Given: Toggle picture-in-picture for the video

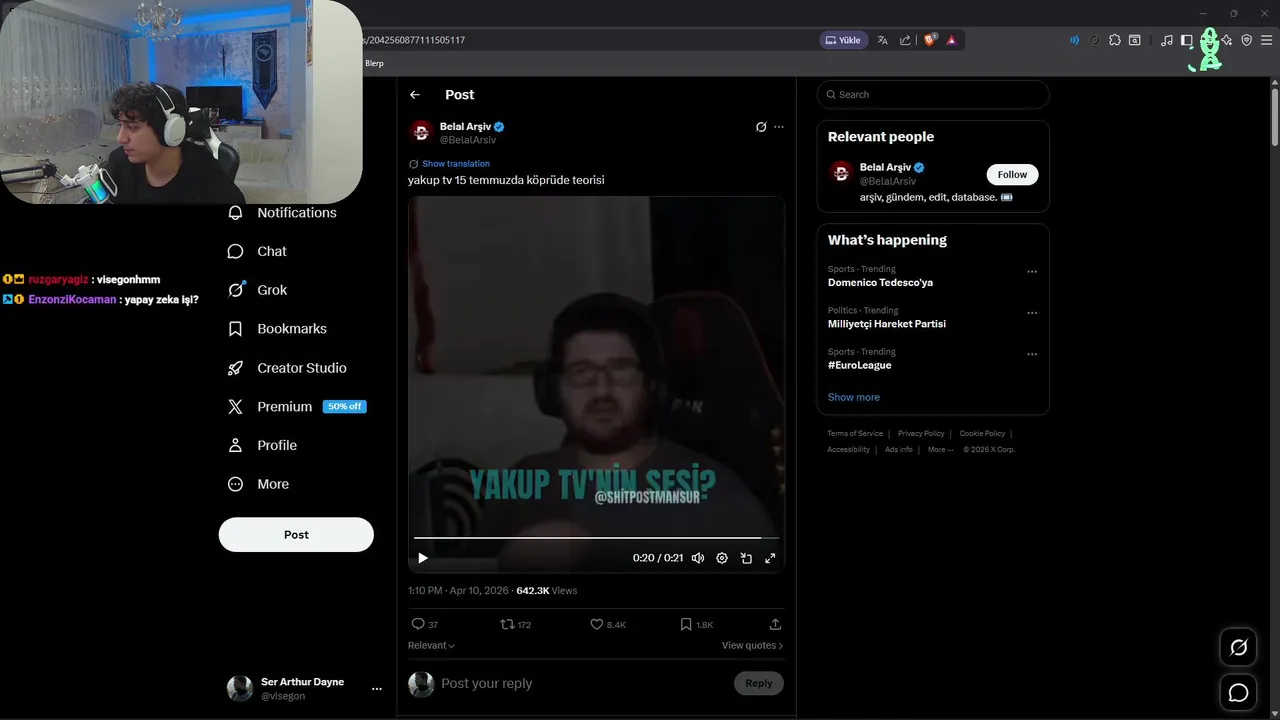Looking at the screenshot, I should pos(746,558).
